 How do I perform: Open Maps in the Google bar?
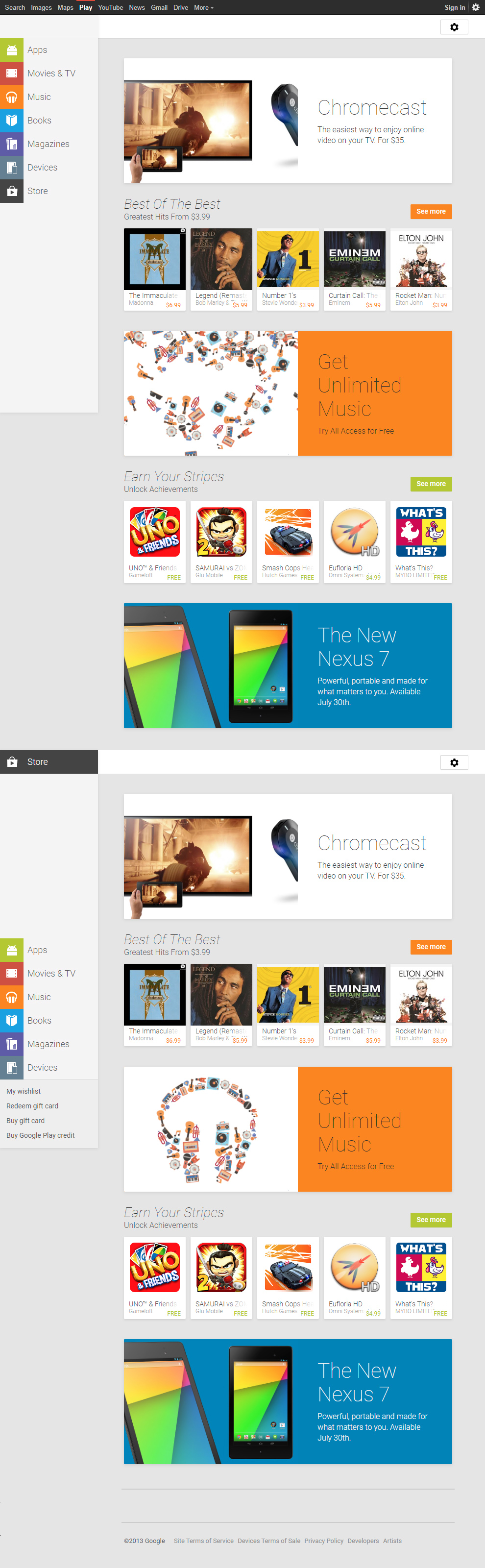pos(65,7)
